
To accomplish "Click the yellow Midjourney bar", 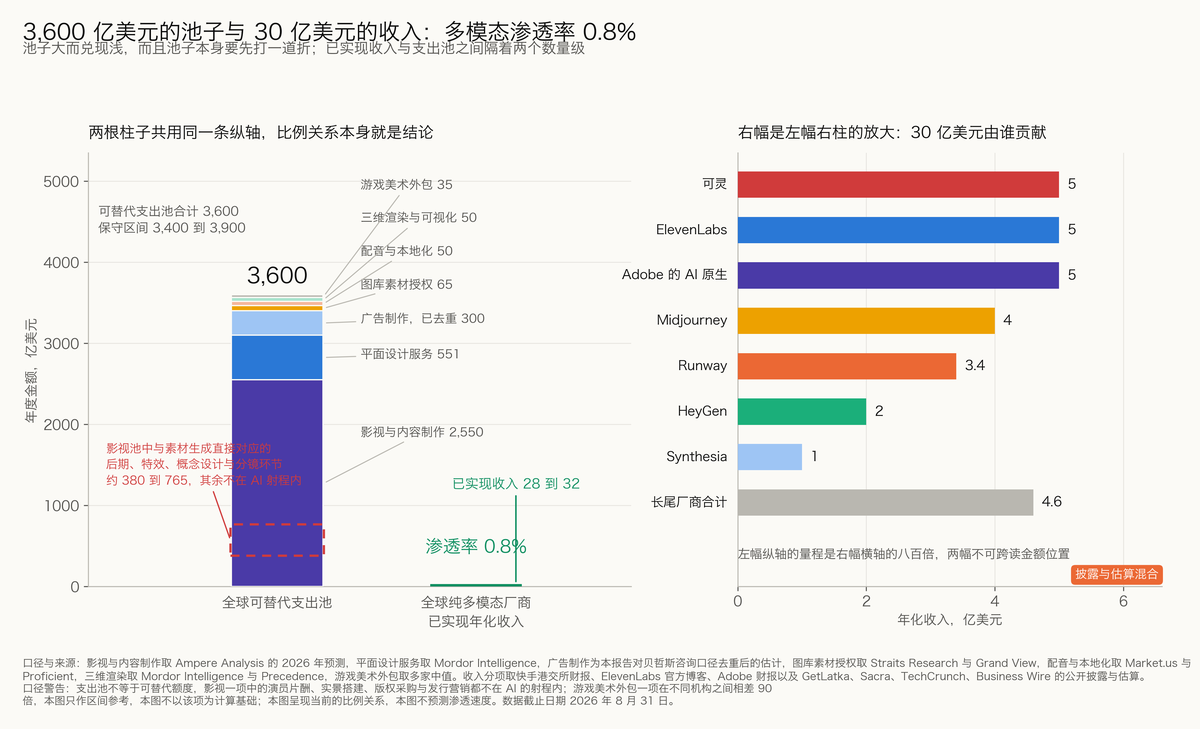I will point(866,320).
